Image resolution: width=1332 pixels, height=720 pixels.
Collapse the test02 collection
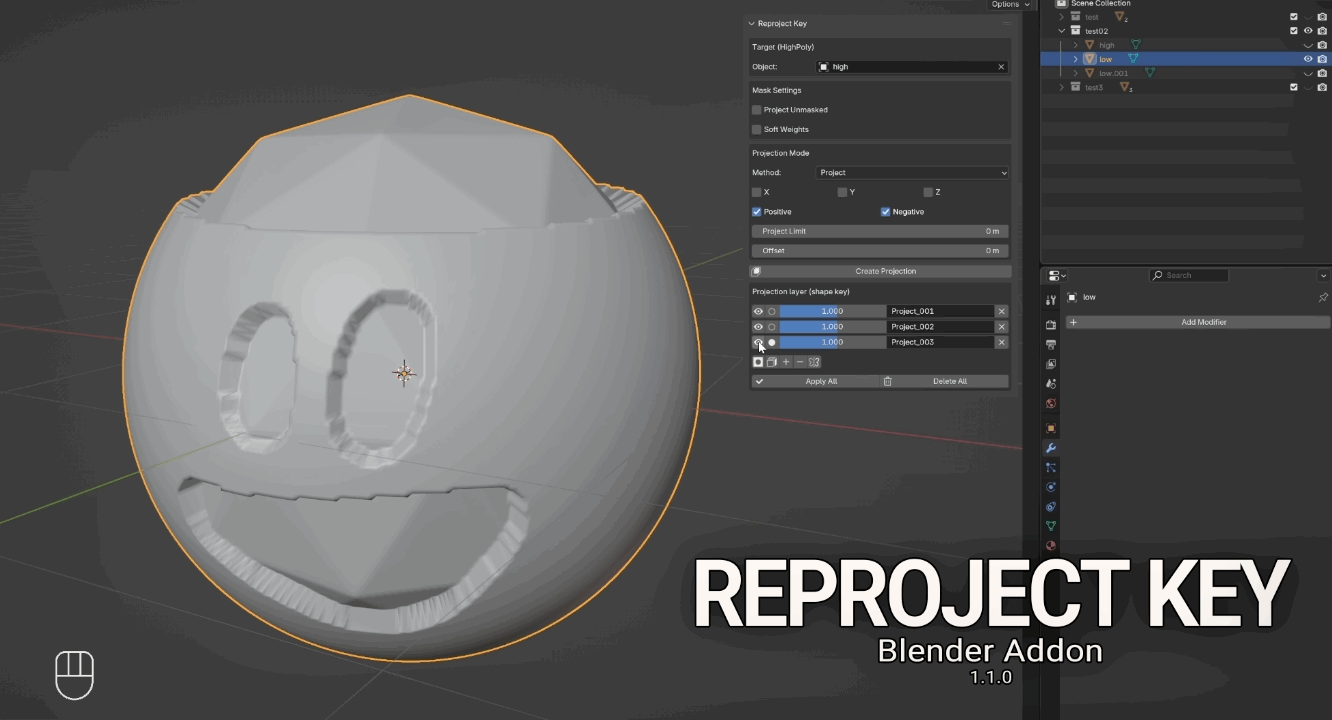click(x=1062, y=31)
